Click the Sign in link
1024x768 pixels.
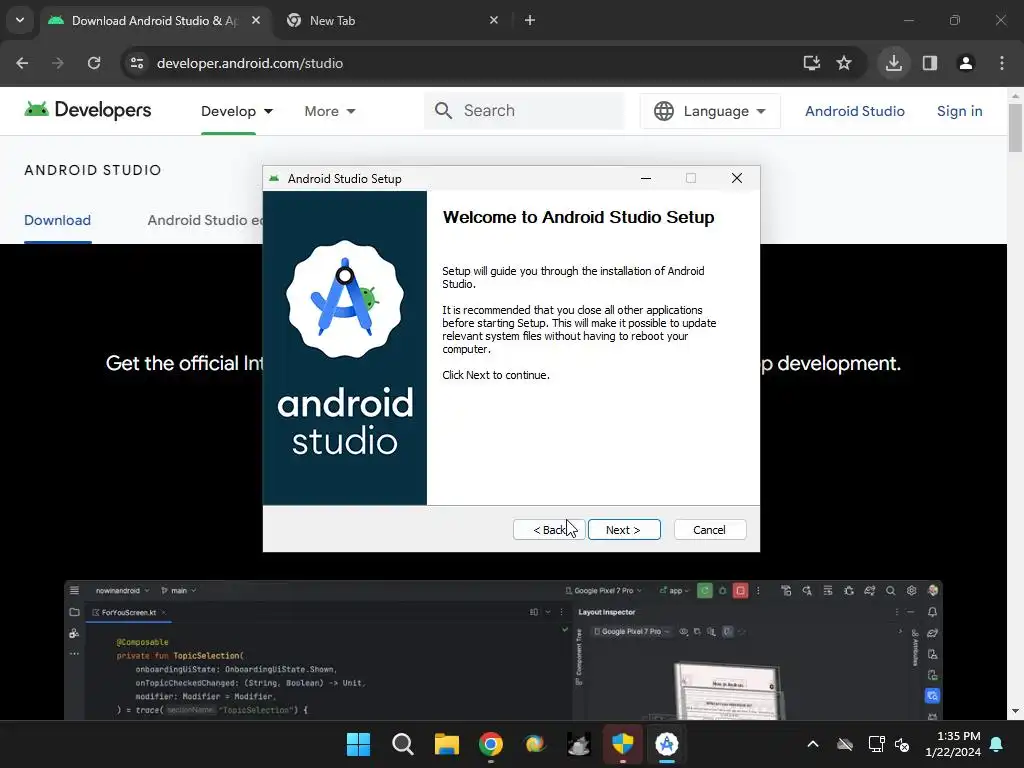[x=959, y=111]
